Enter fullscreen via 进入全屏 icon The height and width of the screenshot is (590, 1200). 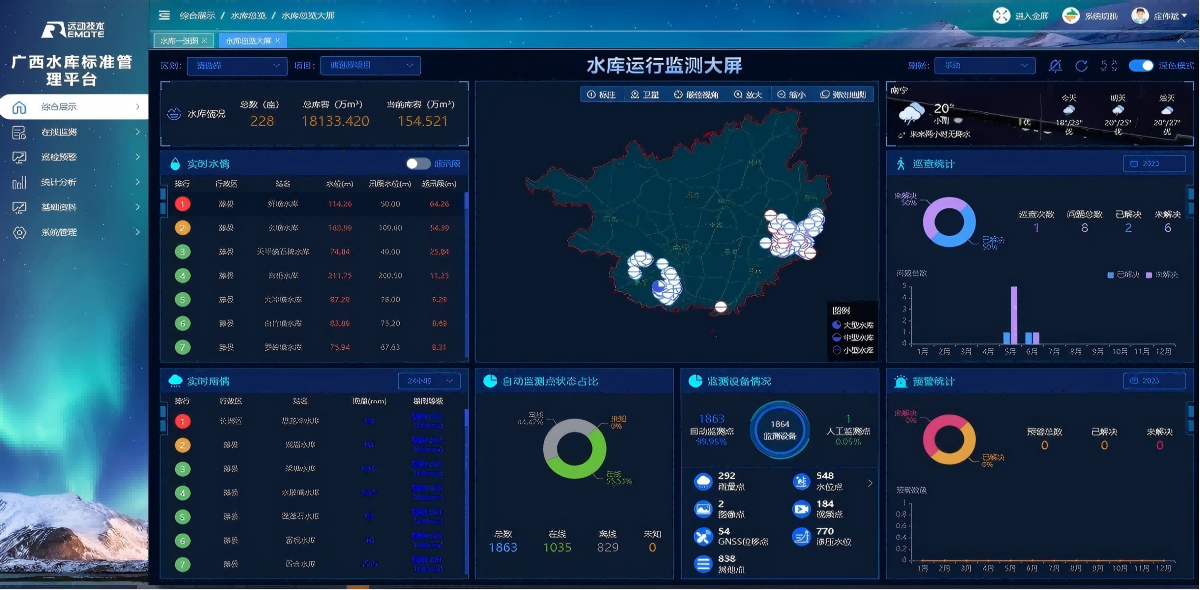[x=1001, y=15]
